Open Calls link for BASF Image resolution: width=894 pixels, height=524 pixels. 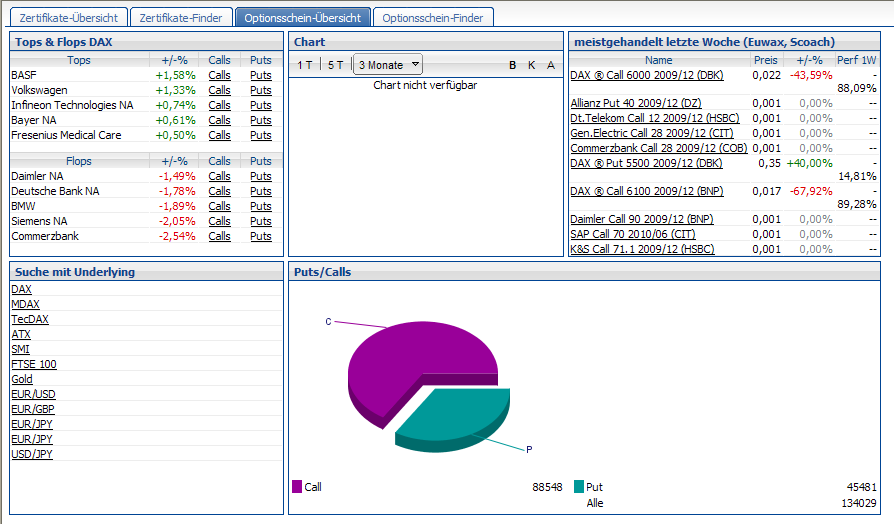(x=219, y=75)
